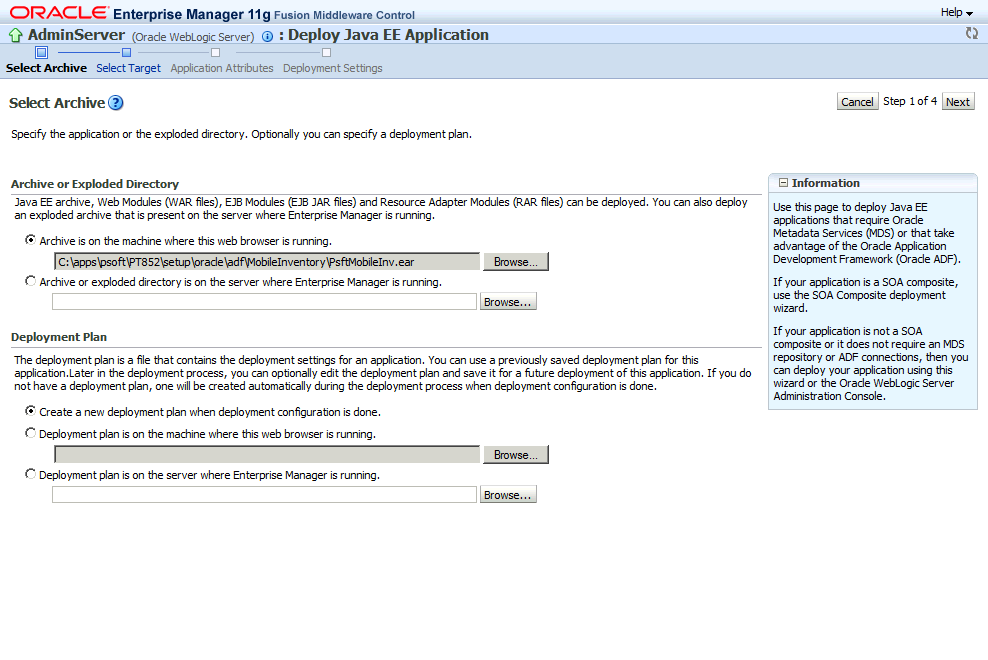The height and width of the screenshot is (660, 988).
Task: Click the 'Archive or Exploded Directory' section heading
Action: click(95, 184)
